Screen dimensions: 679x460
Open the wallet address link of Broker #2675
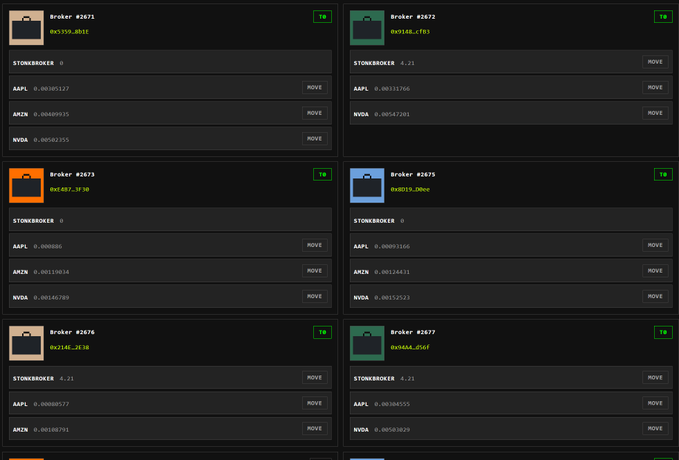tap(410, 189)
